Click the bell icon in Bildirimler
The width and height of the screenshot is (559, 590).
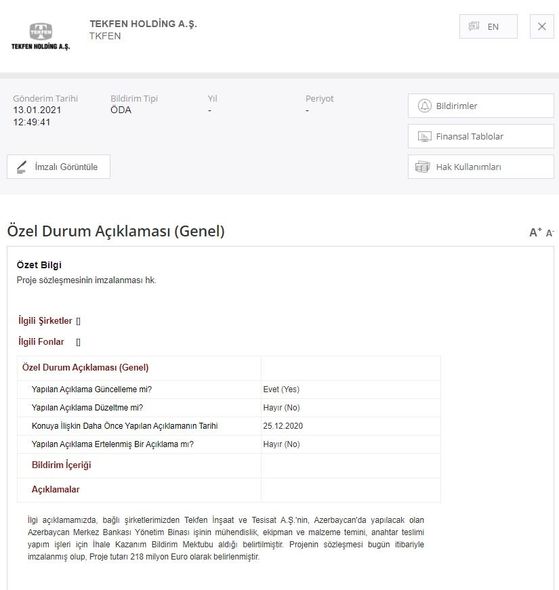point(424,106)
